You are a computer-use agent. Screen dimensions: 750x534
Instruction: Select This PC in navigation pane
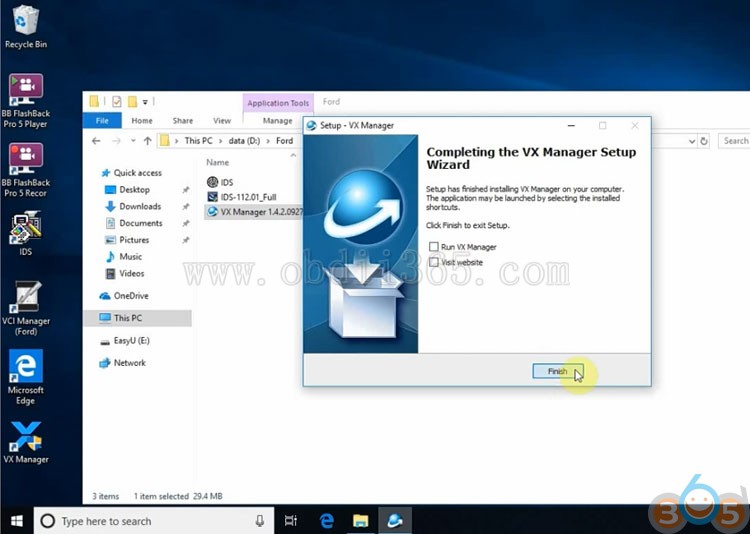(x=138, y=318)
